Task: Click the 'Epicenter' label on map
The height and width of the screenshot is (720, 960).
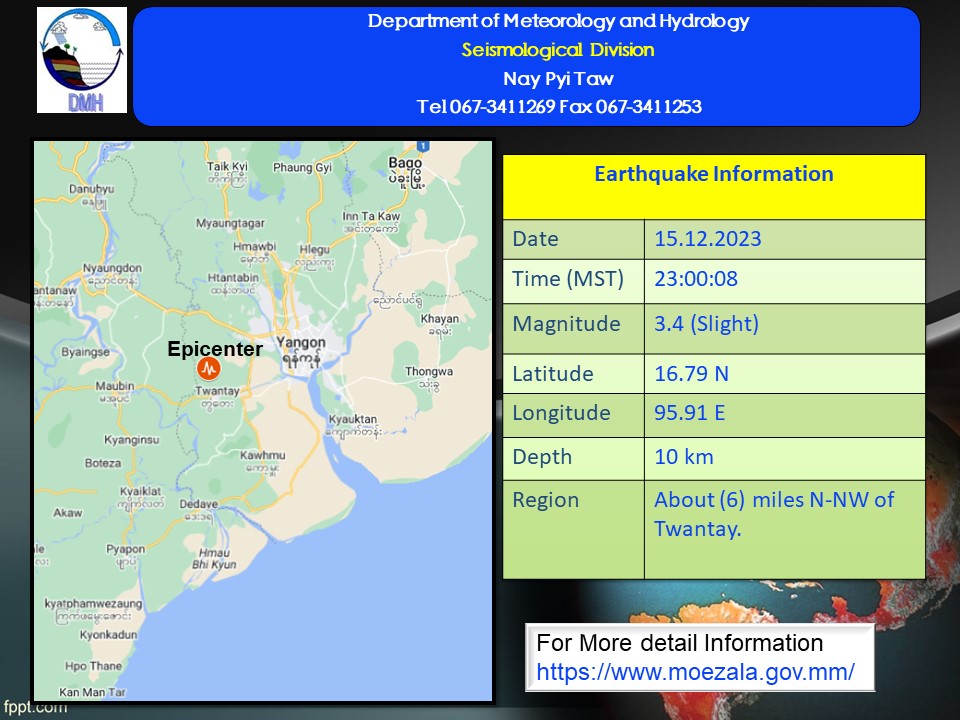Action: pos(215,349)
